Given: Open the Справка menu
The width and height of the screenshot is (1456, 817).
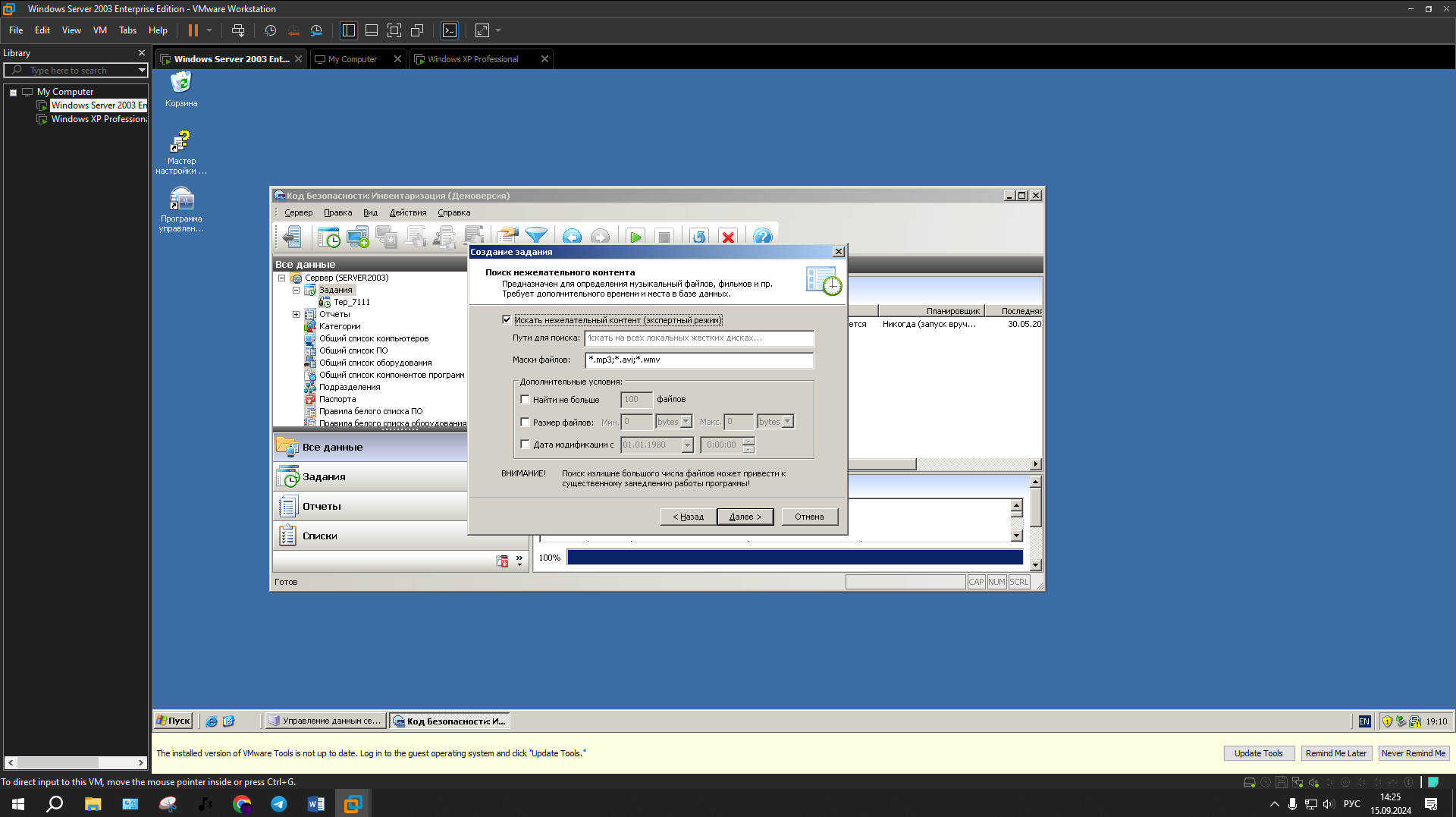Looking at the screenshot, I should (x=453, y=213).
